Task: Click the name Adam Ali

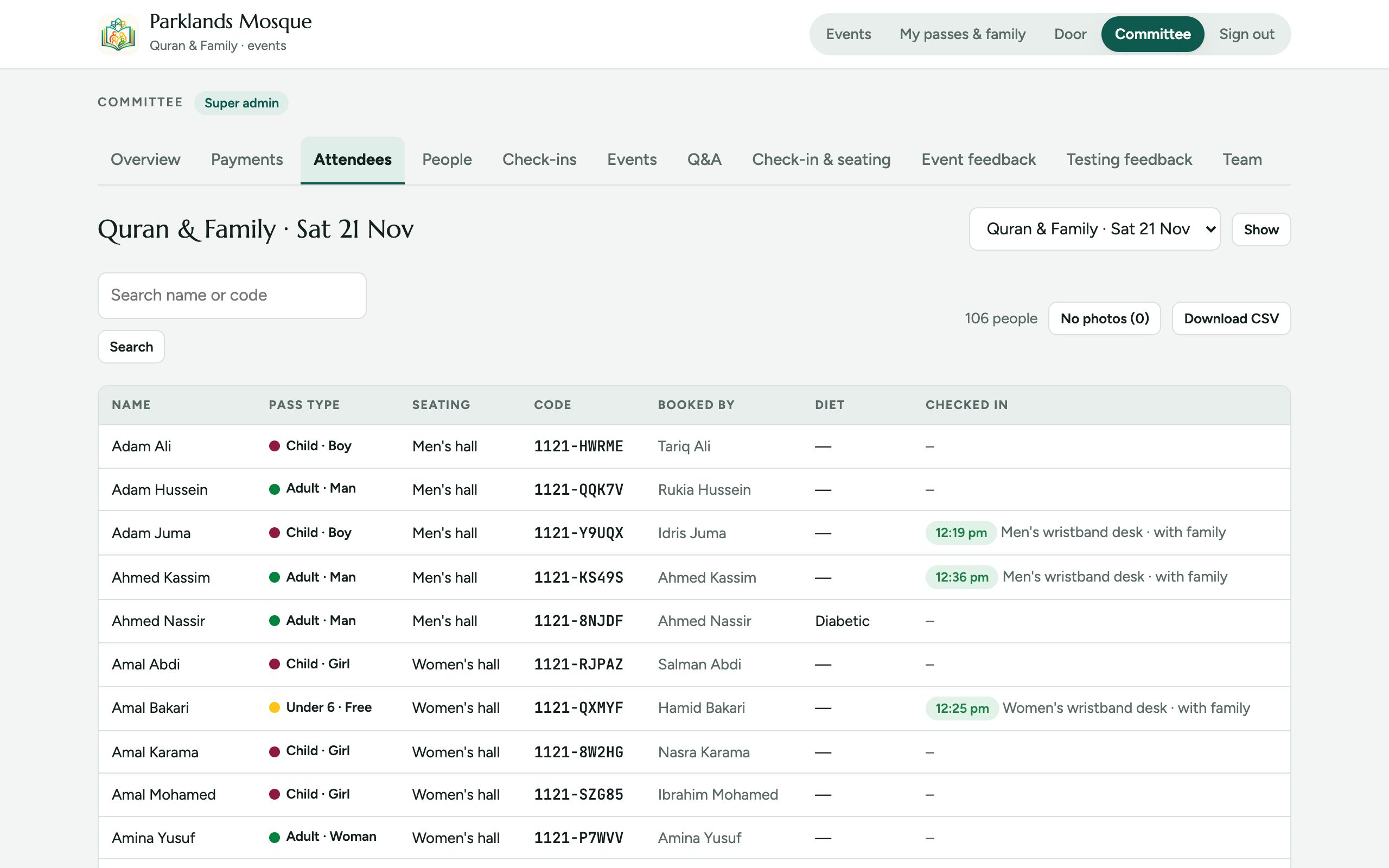Action: pos(141,446)
